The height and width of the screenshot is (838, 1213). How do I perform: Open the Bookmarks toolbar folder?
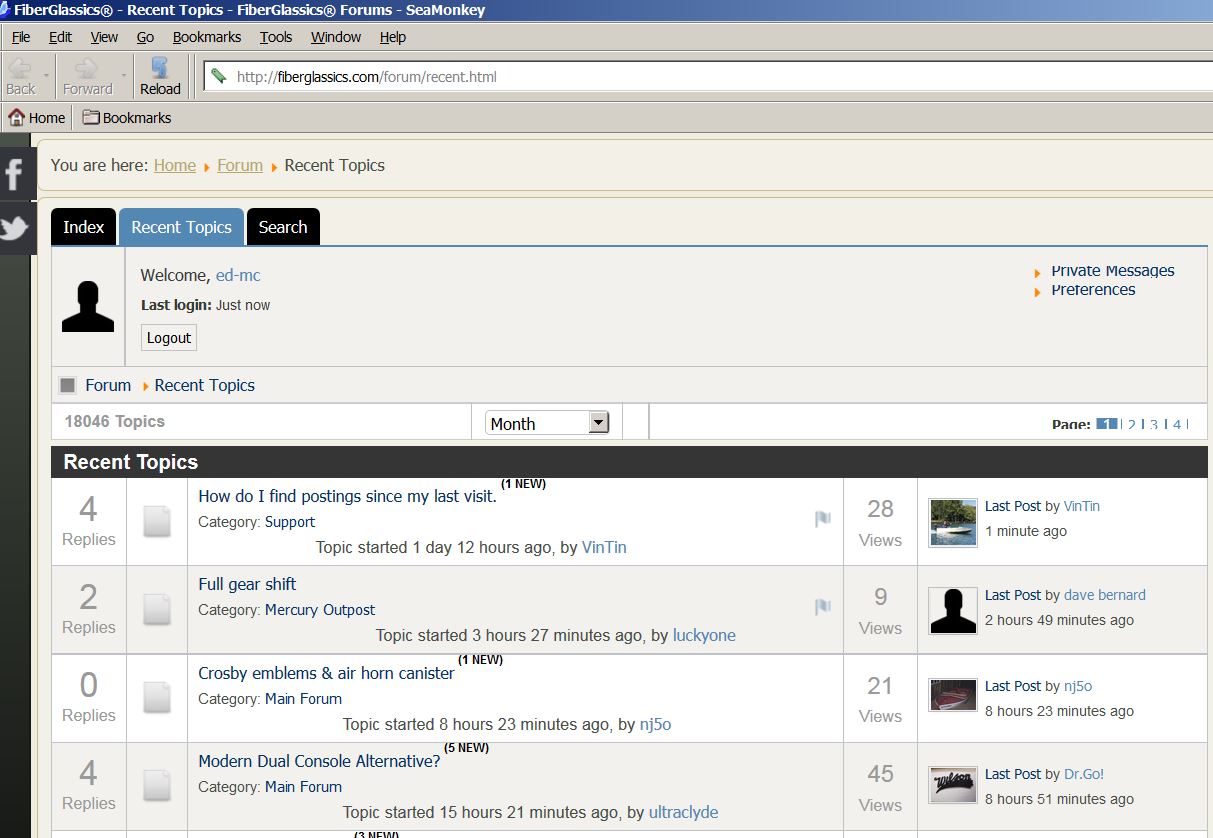(x=127, y=117)
